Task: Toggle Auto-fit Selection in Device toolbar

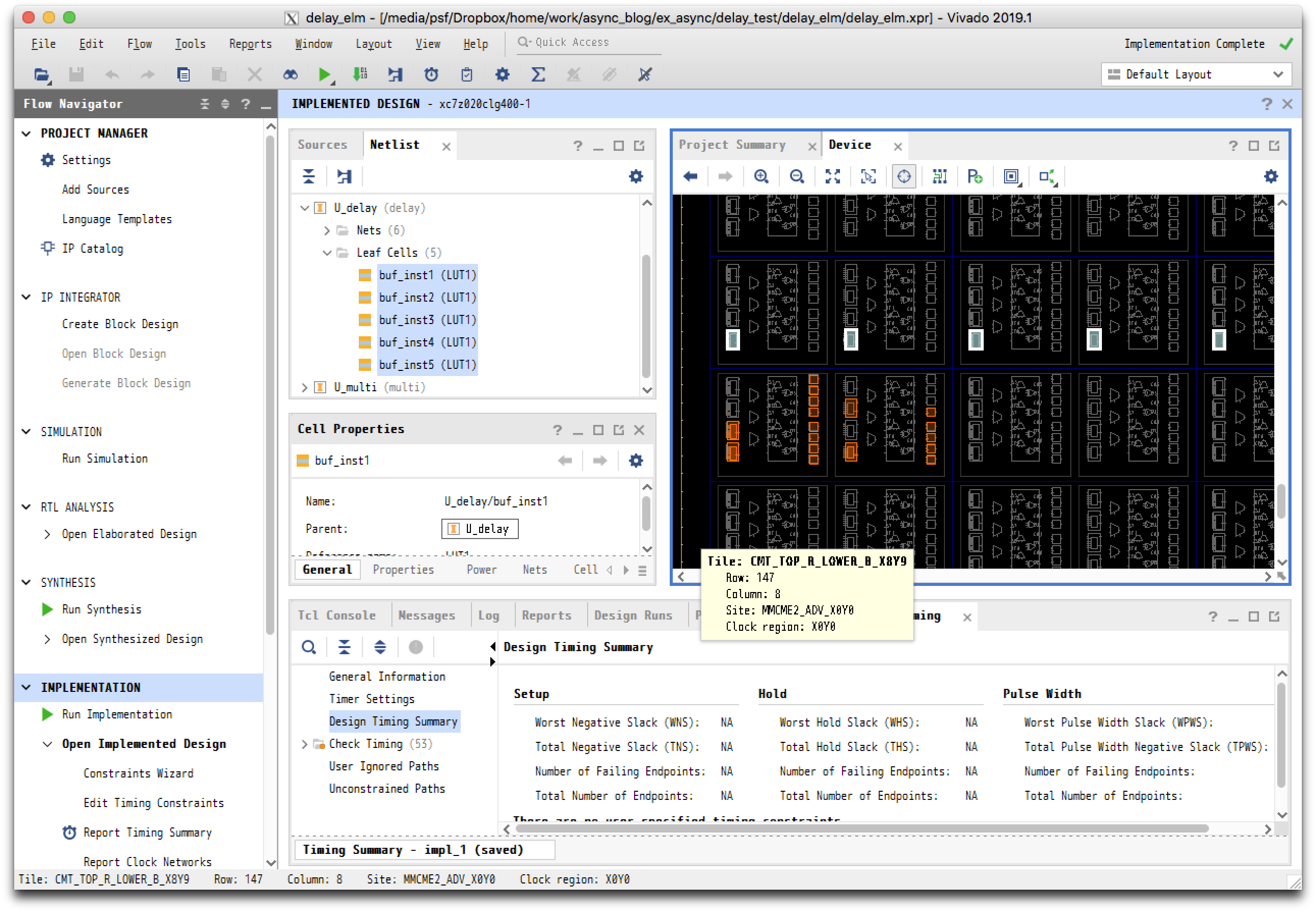Action: coord(904,177)
